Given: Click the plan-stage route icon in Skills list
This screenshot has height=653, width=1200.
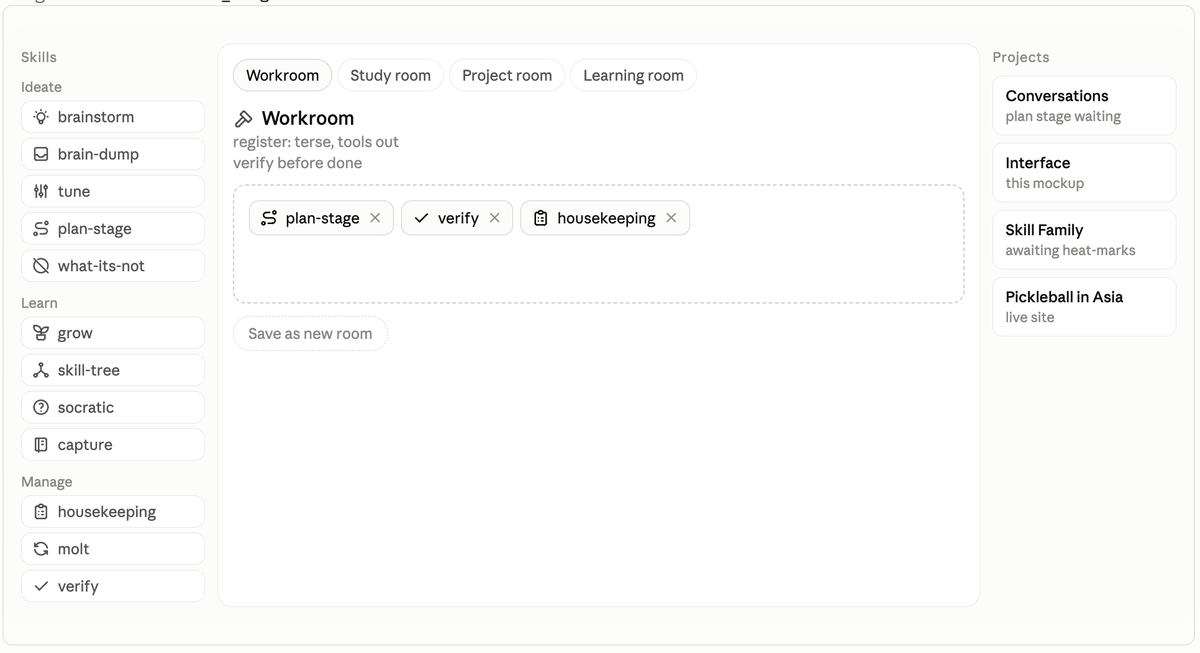Looking at the screenshot, I should pyautogui.click(x=41, y=229).
